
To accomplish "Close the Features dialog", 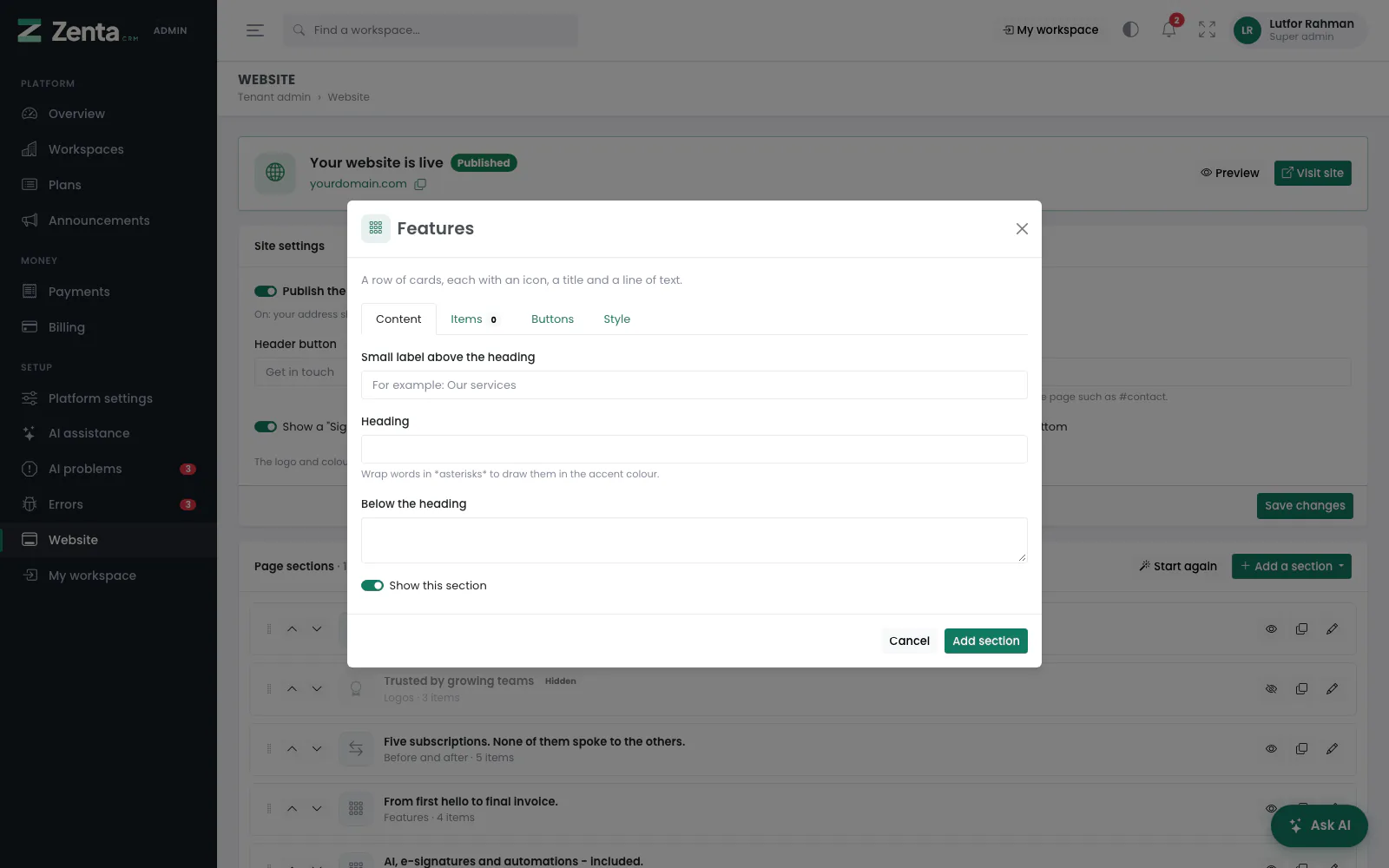I will click(x=1022, y=228).
